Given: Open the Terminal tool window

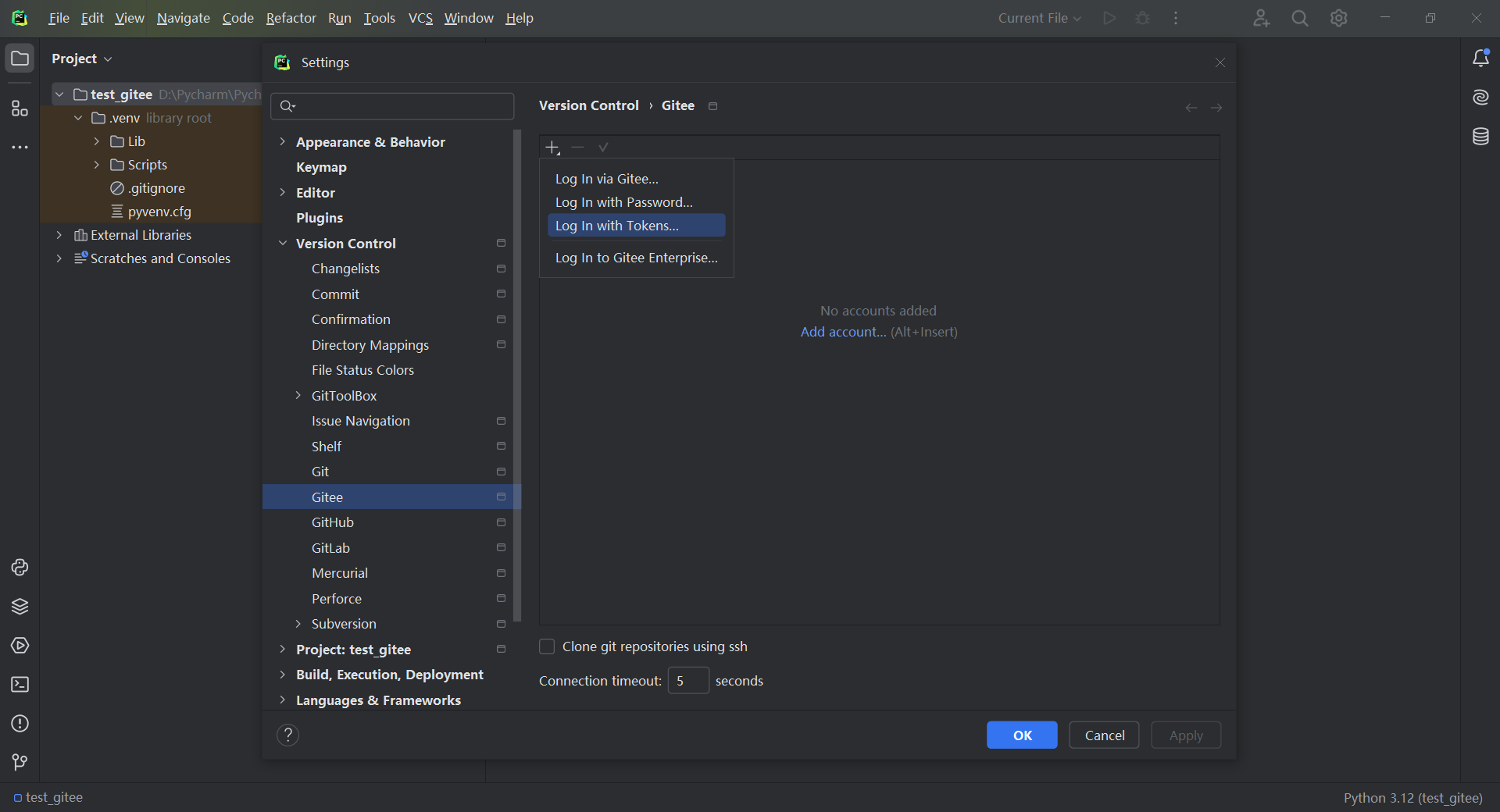Looking at the screenshot, I should pos(20,685).
